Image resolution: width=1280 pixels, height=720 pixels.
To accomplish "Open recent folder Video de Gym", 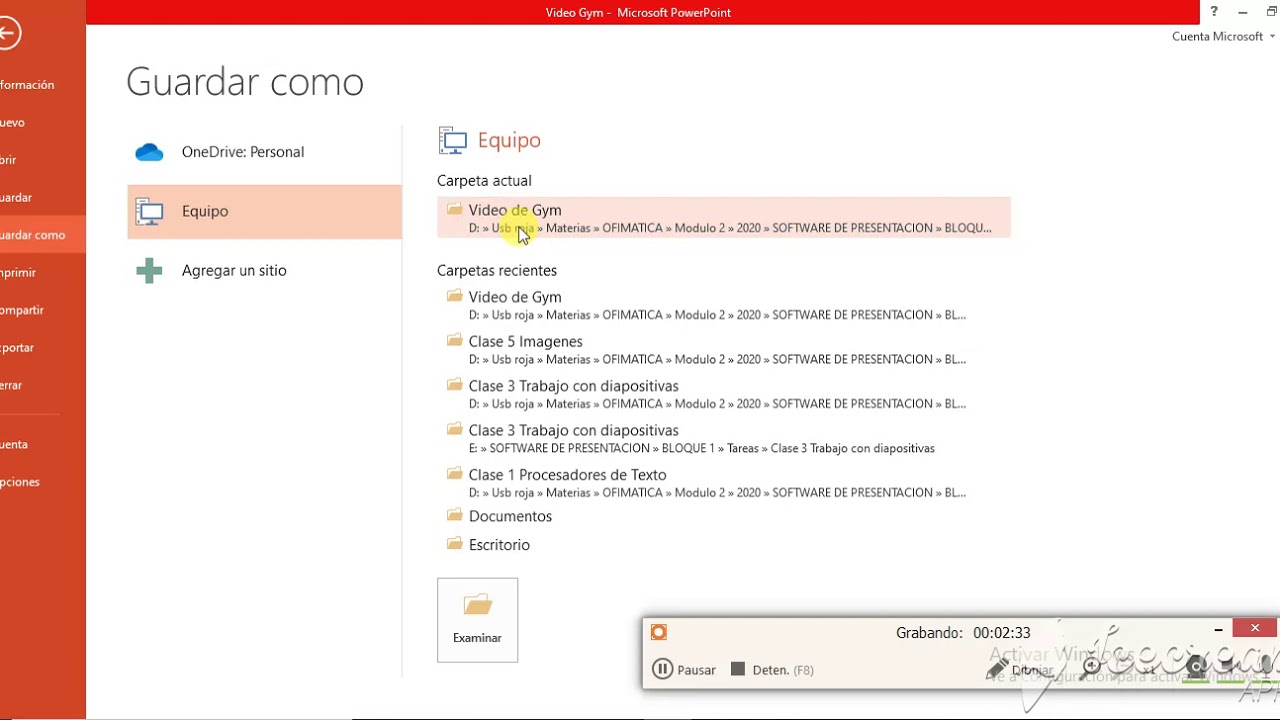I will point(723,305).
